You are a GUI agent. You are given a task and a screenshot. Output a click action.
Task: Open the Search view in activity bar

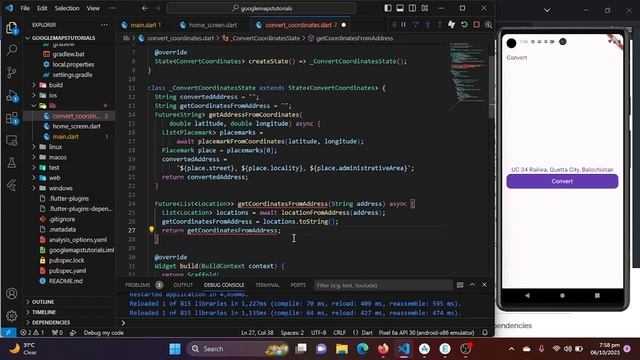tap(12, 50)
